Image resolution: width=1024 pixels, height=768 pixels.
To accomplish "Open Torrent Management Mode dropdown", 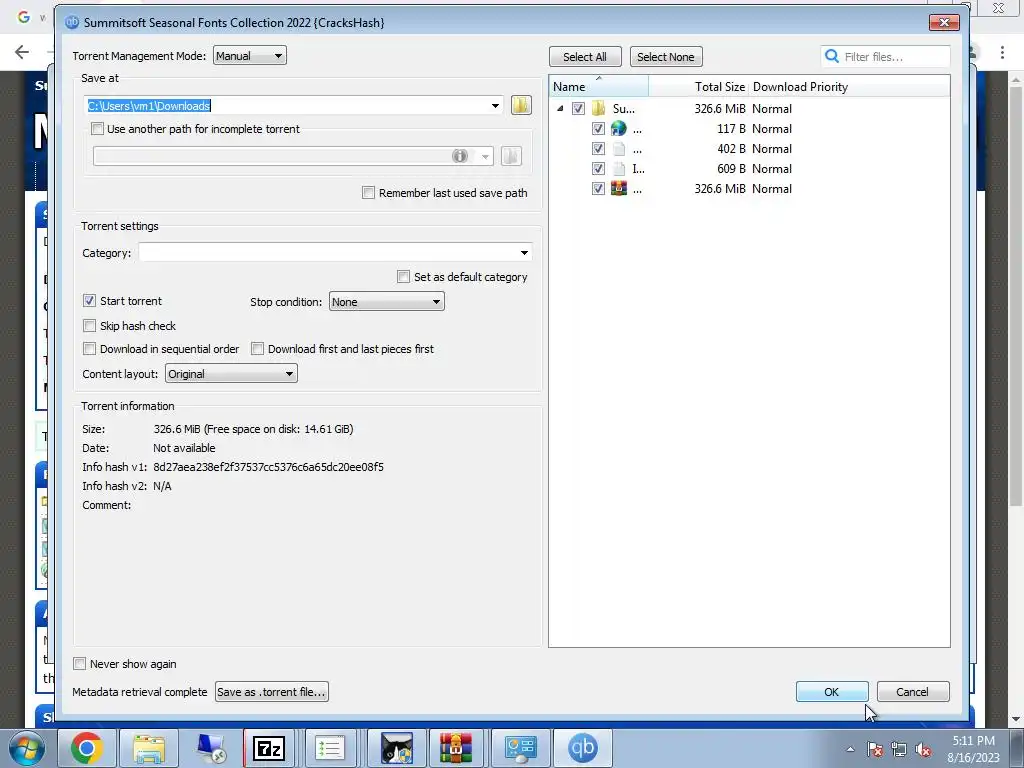I will coord(249,56).
